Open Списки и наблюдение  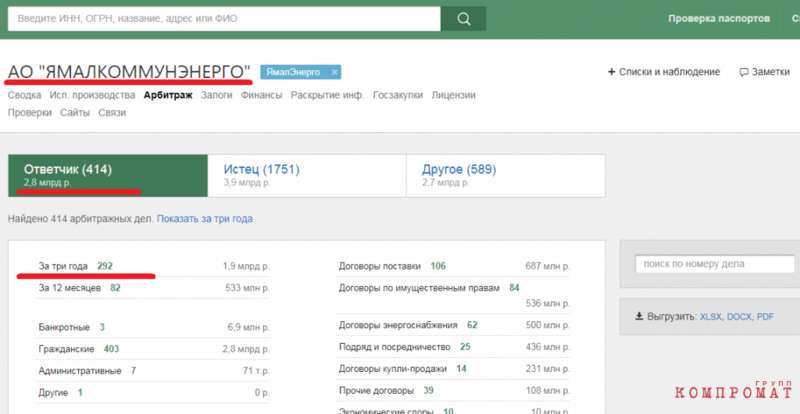click(669, 72)
